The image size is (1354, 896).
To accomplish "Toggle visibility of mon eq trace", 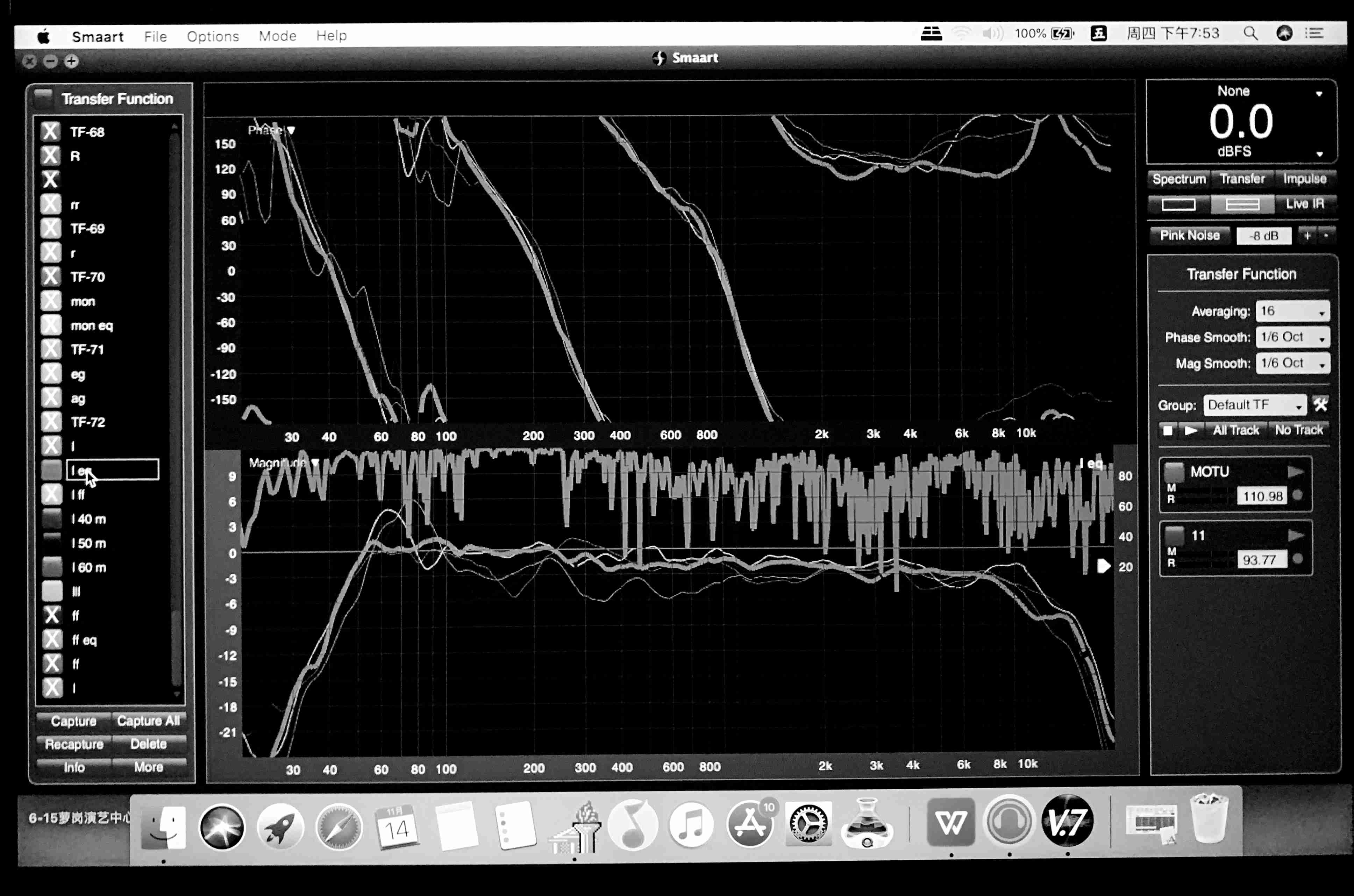I will 50,325.
